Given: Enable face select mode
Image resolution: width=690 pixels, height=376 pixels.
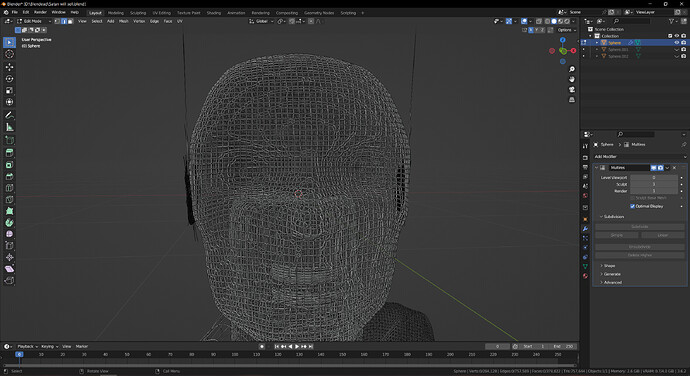Looking at the screenshot, I should (70, 21).
